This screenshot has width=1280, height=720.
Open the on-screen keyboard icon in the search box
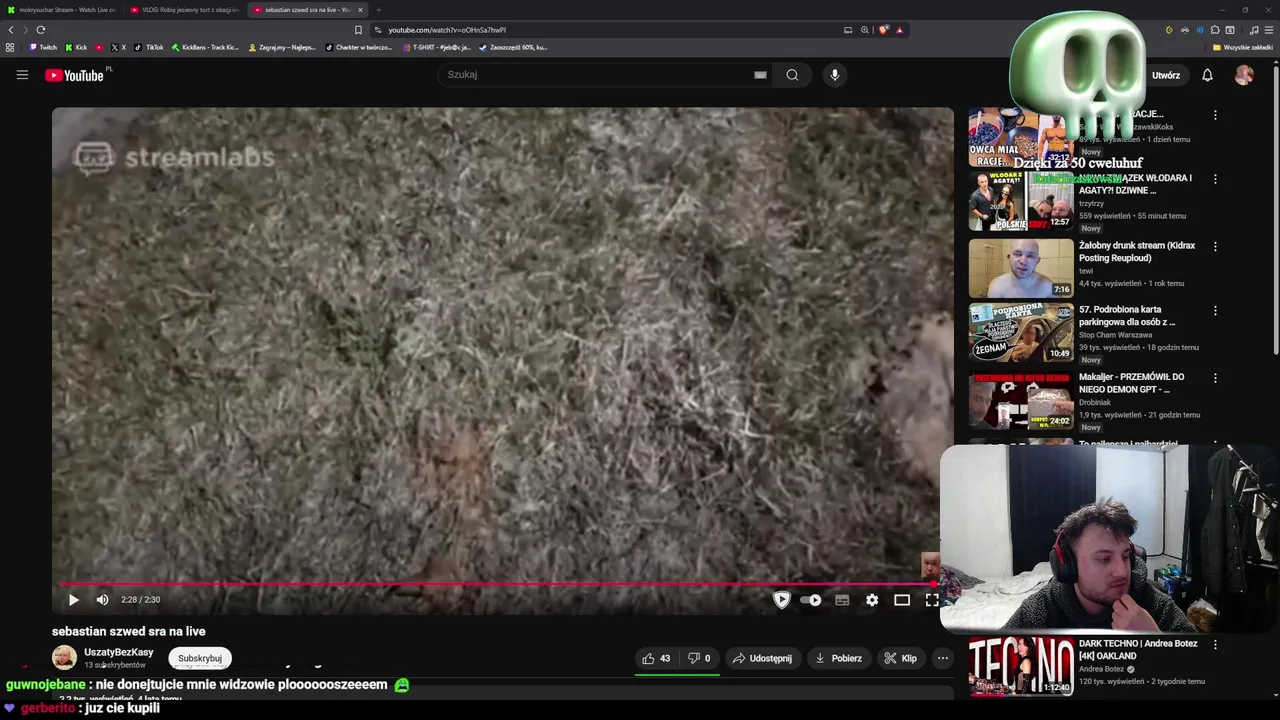tap(760, 75)
